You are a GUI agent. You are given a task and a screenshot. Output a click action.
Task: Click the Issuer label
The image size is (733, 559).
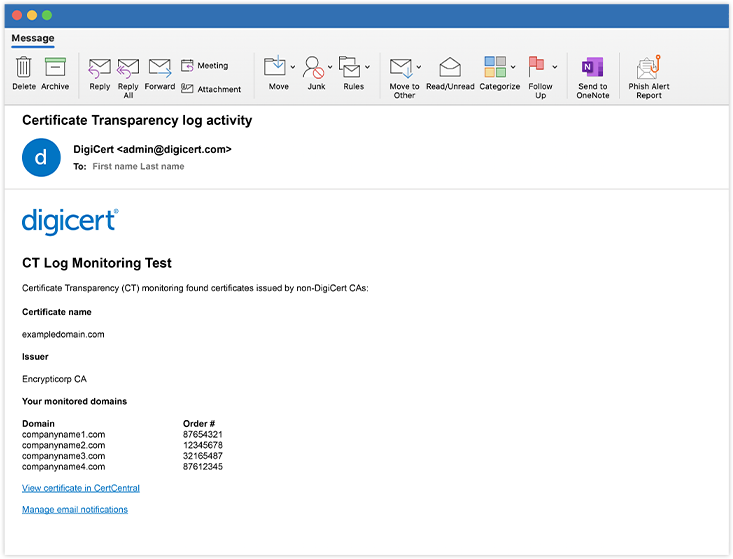(35, 357)
